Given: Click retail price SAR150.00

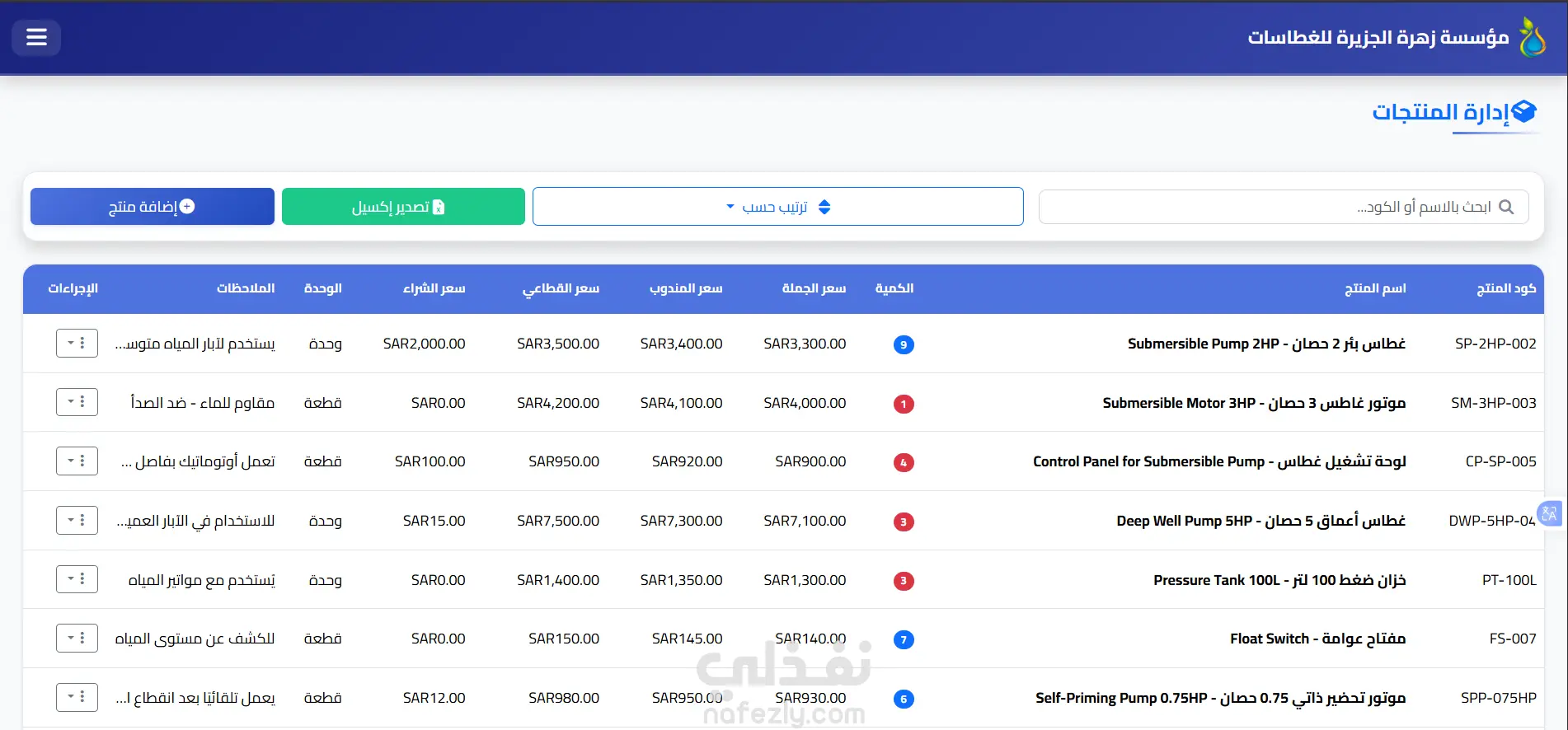Looking at the screenshot, I should click(564, 639).
